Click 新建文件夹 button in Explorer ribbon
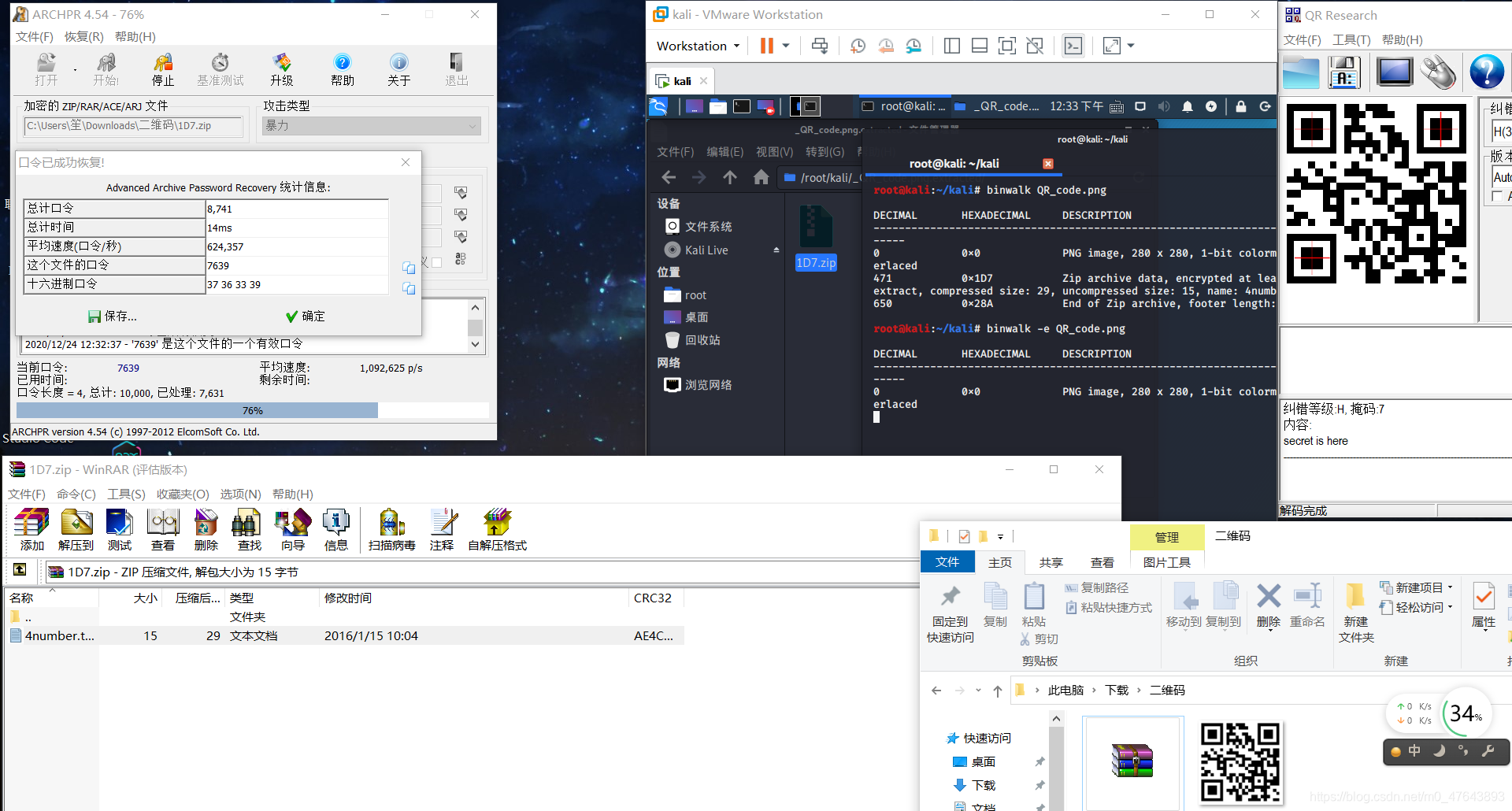This screenshot has height=811, width=1512. tap(1356, 615)
